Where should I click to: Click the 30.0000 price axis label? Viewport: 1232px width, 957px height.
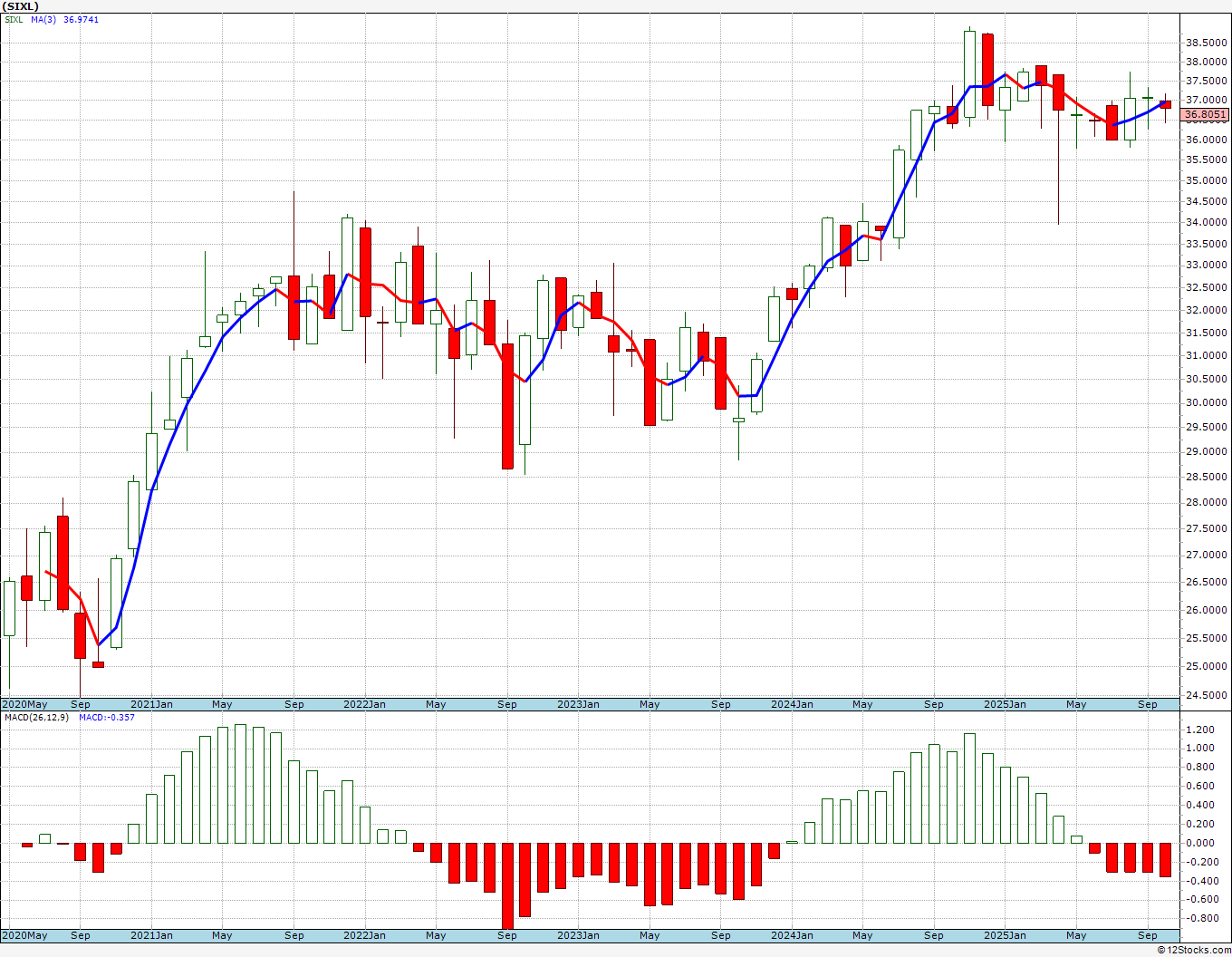pos(1206,402)
